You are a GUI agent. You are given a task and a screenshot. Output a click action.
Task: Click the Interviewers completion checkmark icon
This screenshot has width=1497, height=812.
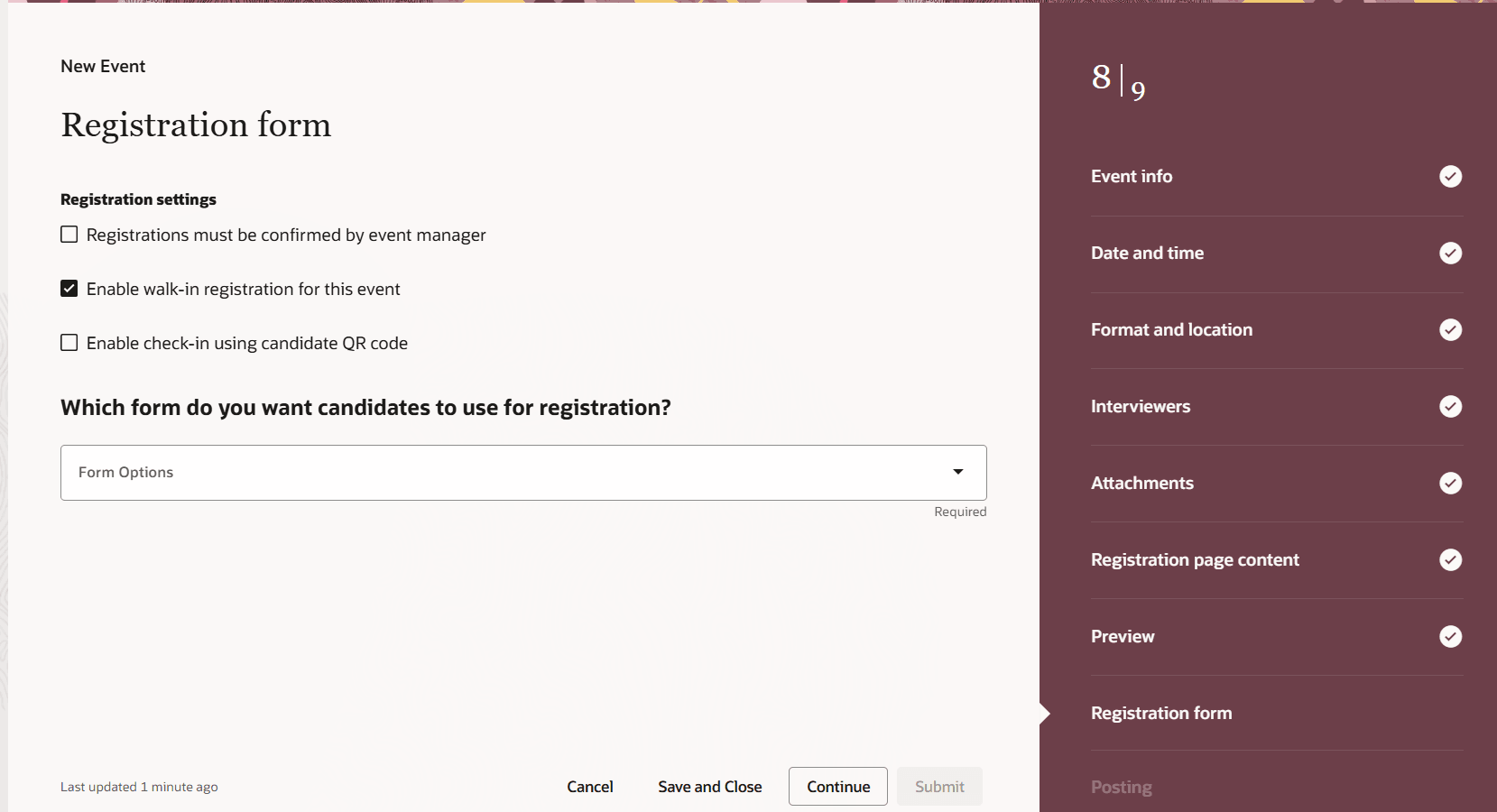(1450, 406)
